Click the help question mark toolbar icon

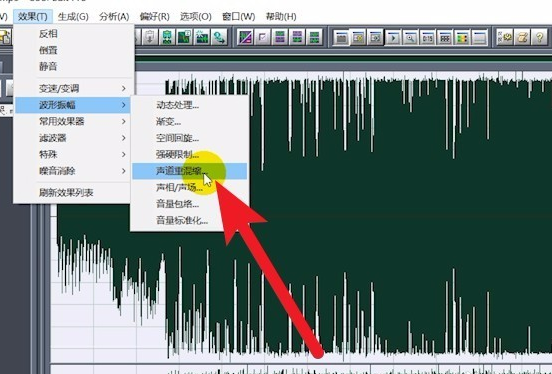coord(539,37)
